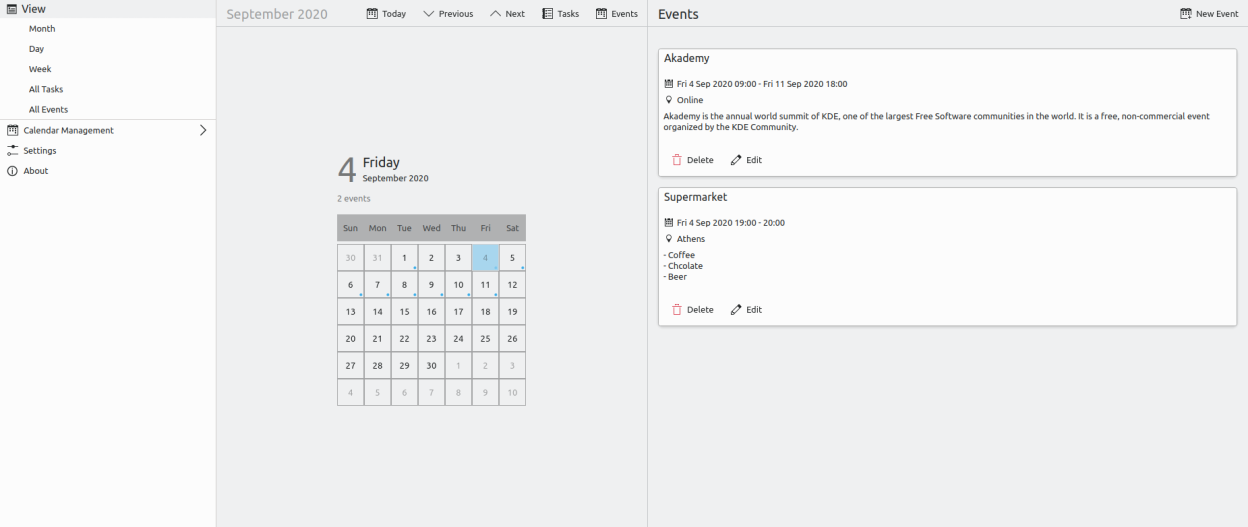
Task: Select September 11 in the calendar grid
Action: pyautogui.click(x=485, y=285)
